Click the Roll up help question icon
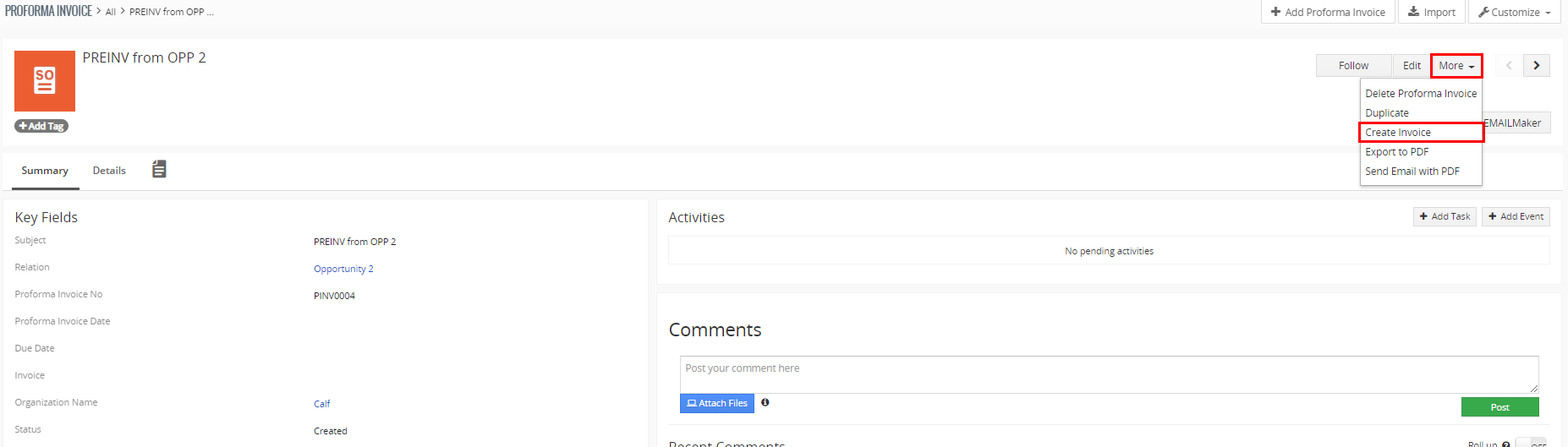 click(x=1505, y=444)
